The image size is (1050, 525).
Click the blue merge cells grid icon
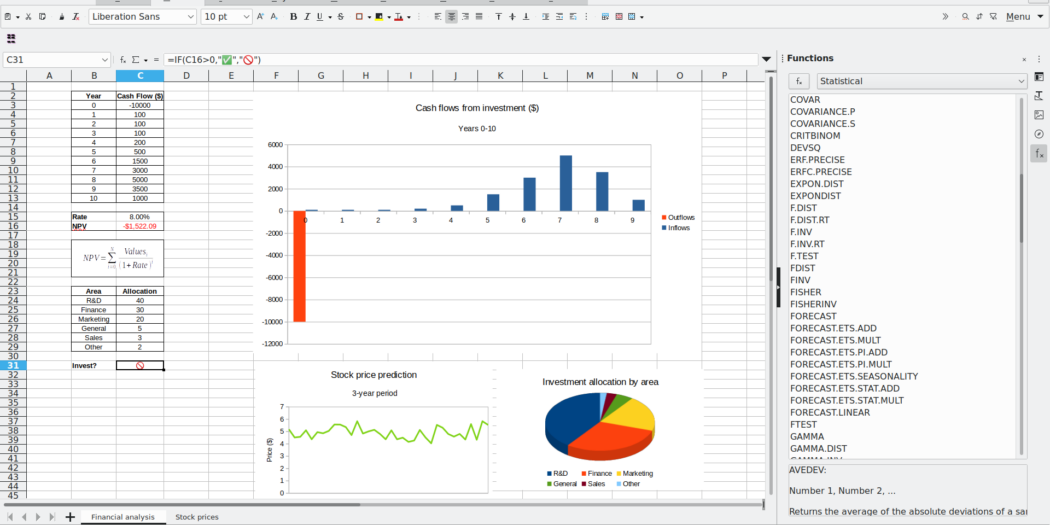(x=631, y=17)
